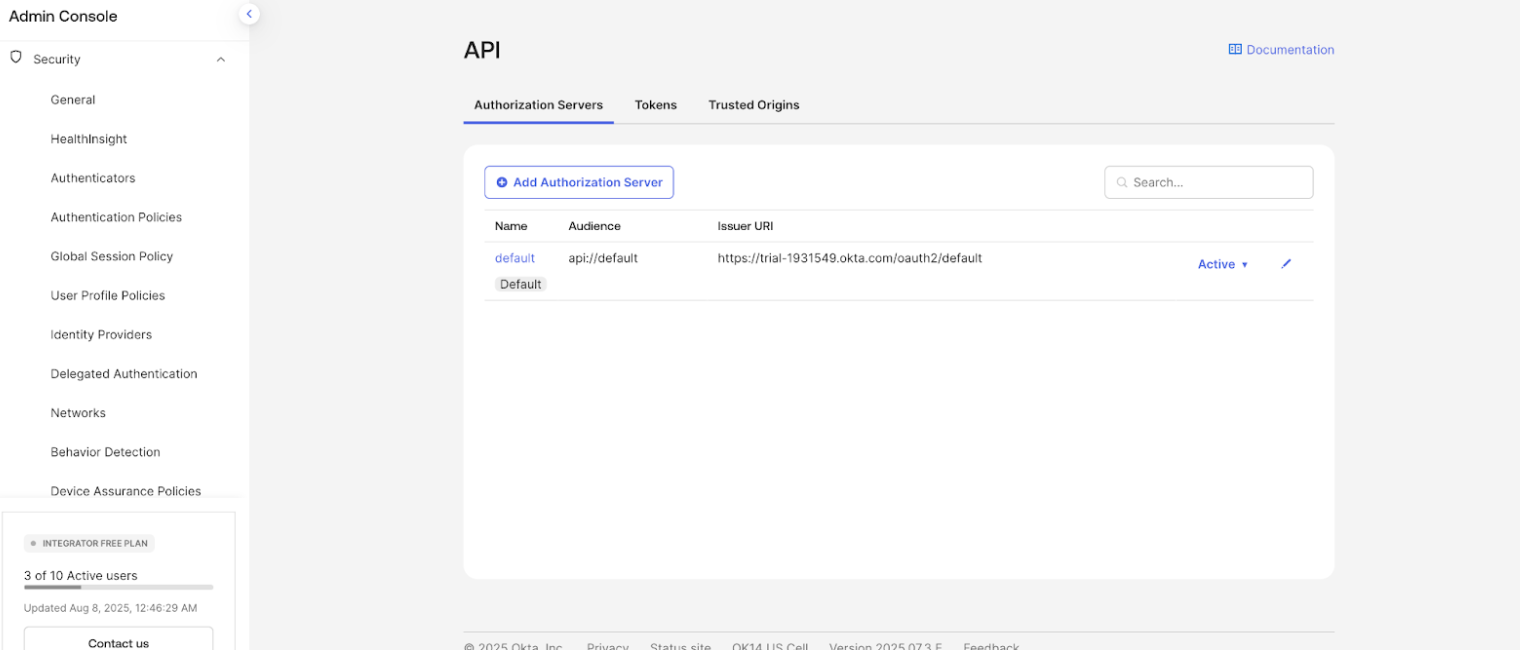The width and height of the screenshot is (1520, 650).
Task: Open Identity Providers page
Action: tap(101, 335)
